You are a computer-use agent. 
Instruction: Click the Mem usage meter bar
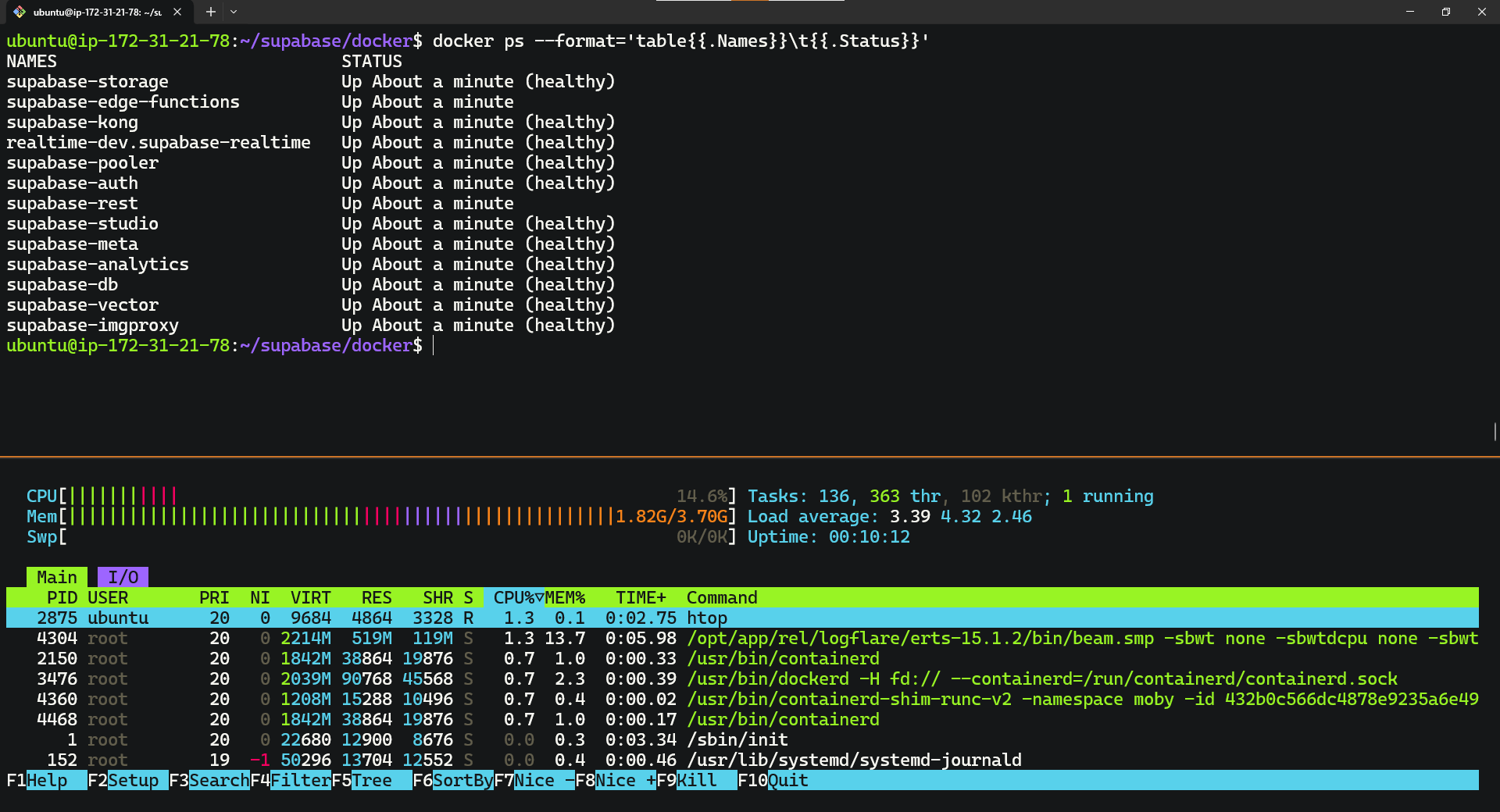coord(381,516)
